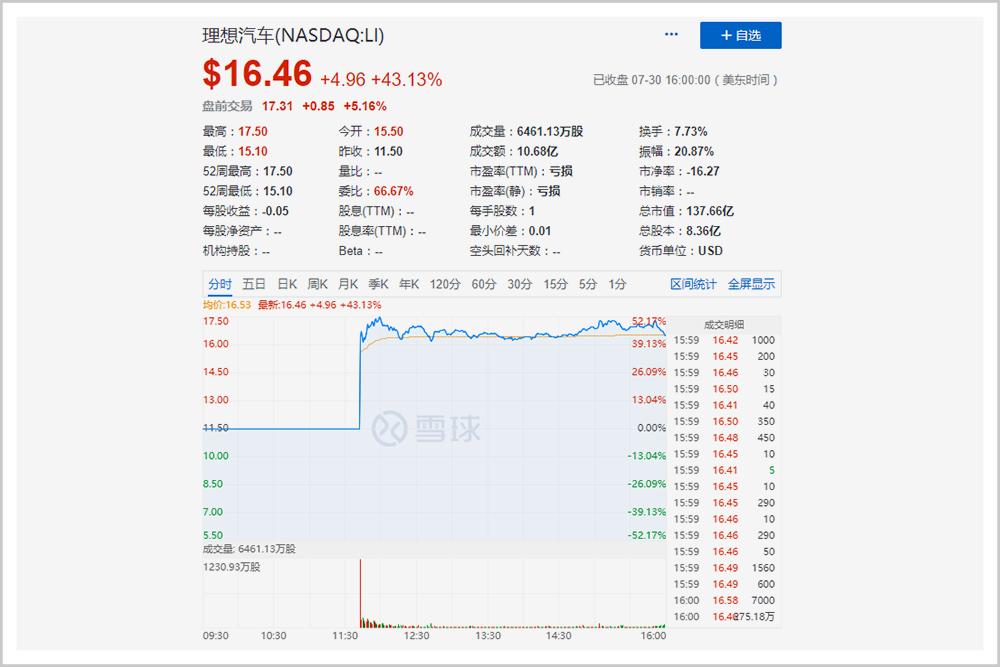View the 5分 chart tab
Screen dimensions: 1000x667
point(587,284)
